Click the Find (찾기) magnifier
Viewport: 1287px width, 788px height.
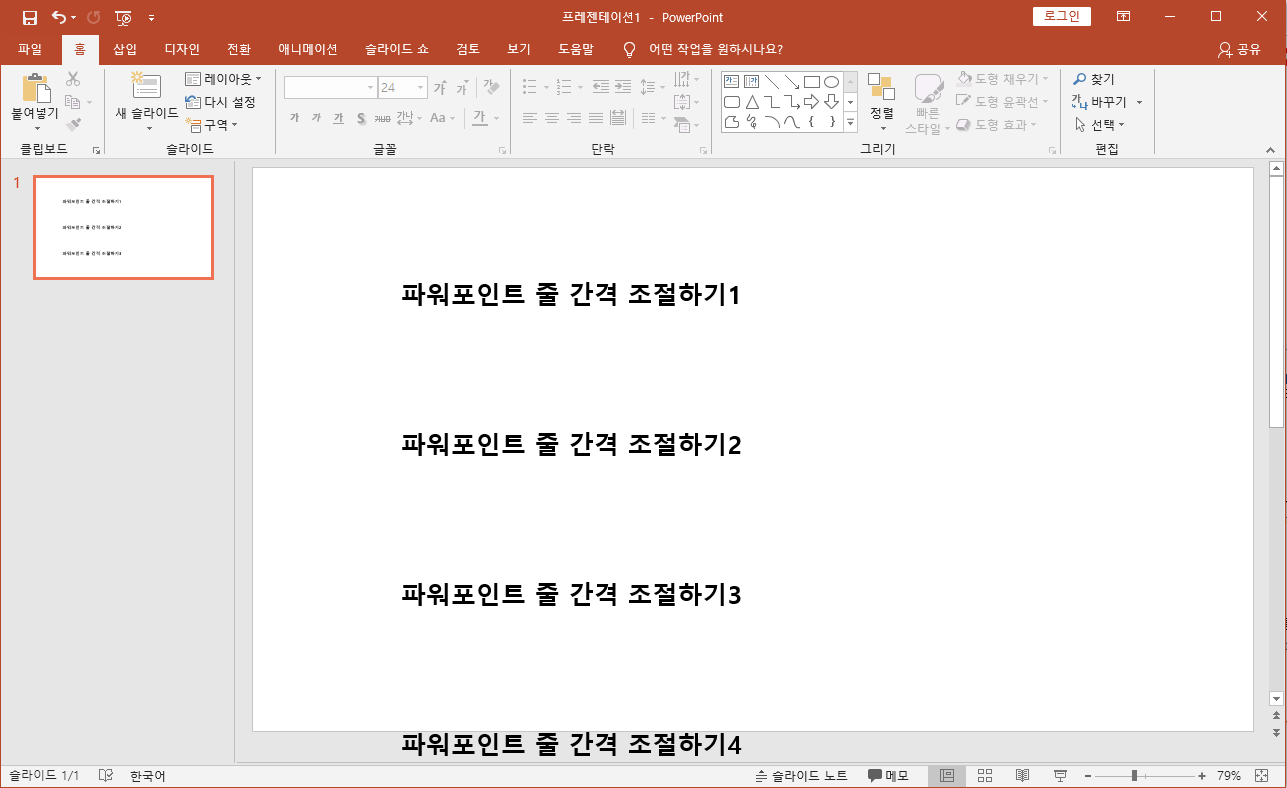click(1080, 79)
